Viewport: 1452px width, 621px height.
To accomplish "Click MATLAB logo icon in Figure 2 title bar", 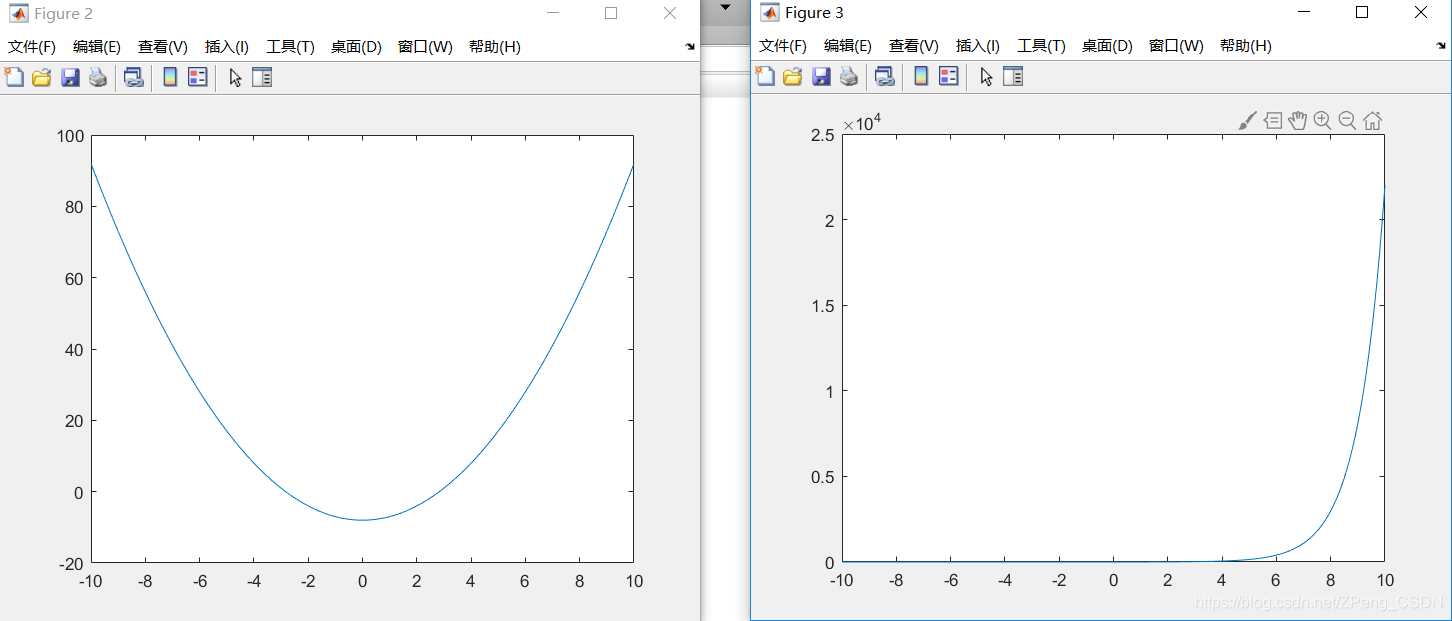I will pyautogui.click(x=18, y=14).
